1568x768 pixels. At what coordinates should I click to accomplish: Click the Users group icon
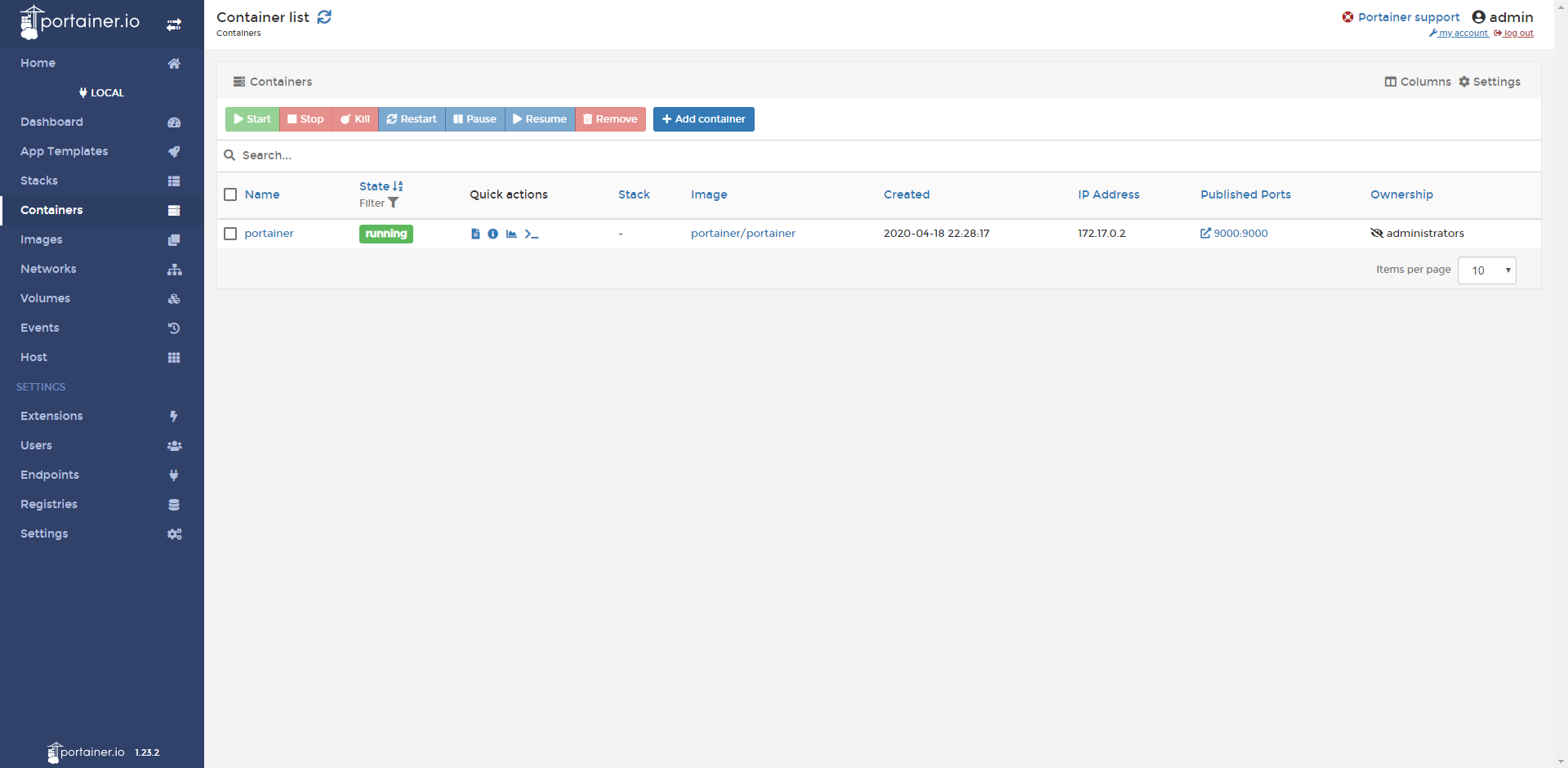click(x=174, y=445)
